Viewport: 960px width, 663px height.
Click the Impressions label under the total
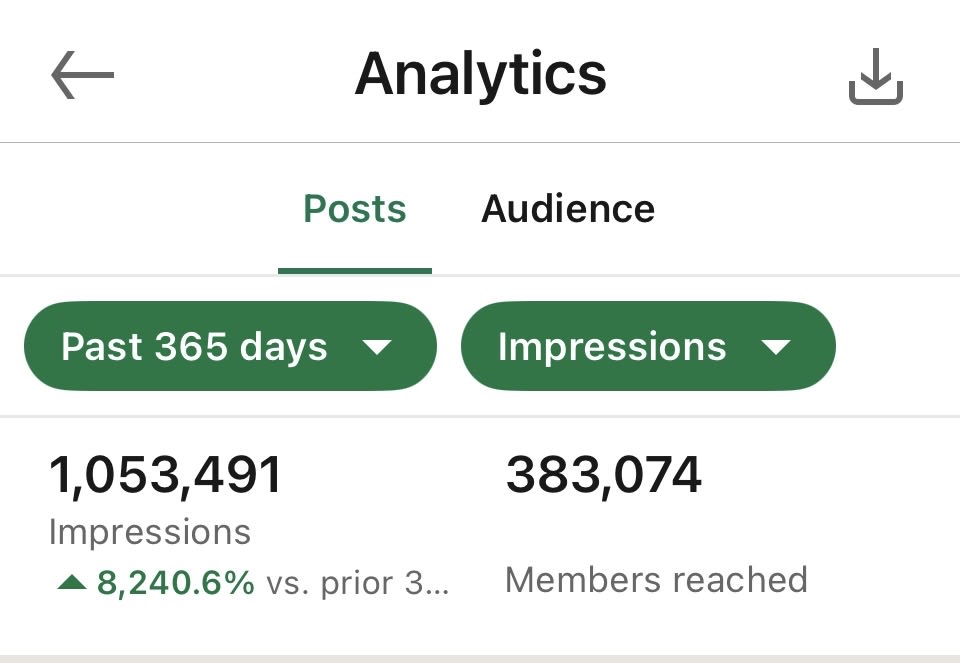[x=150, y=532]
